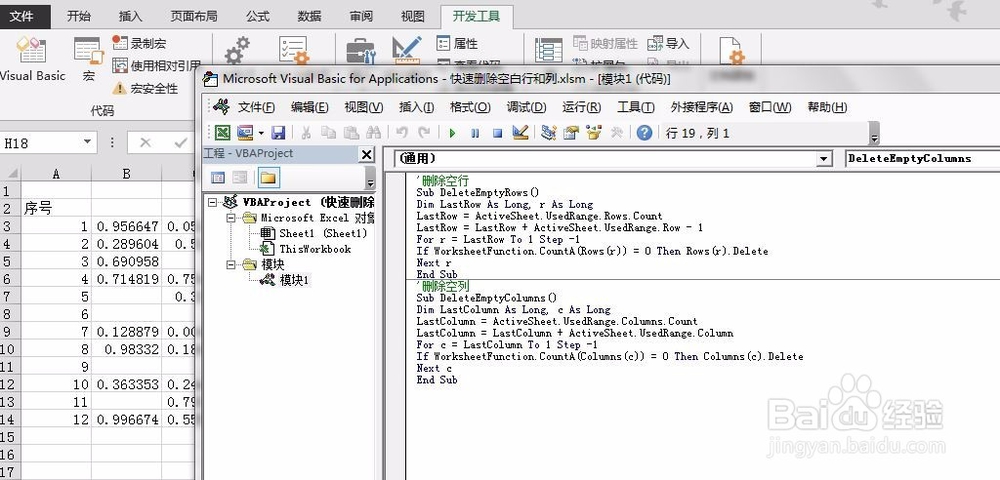Select the 开发工具 ribbon tab
This screenshot has height=480, width=1000.
[x=476, y=17]
